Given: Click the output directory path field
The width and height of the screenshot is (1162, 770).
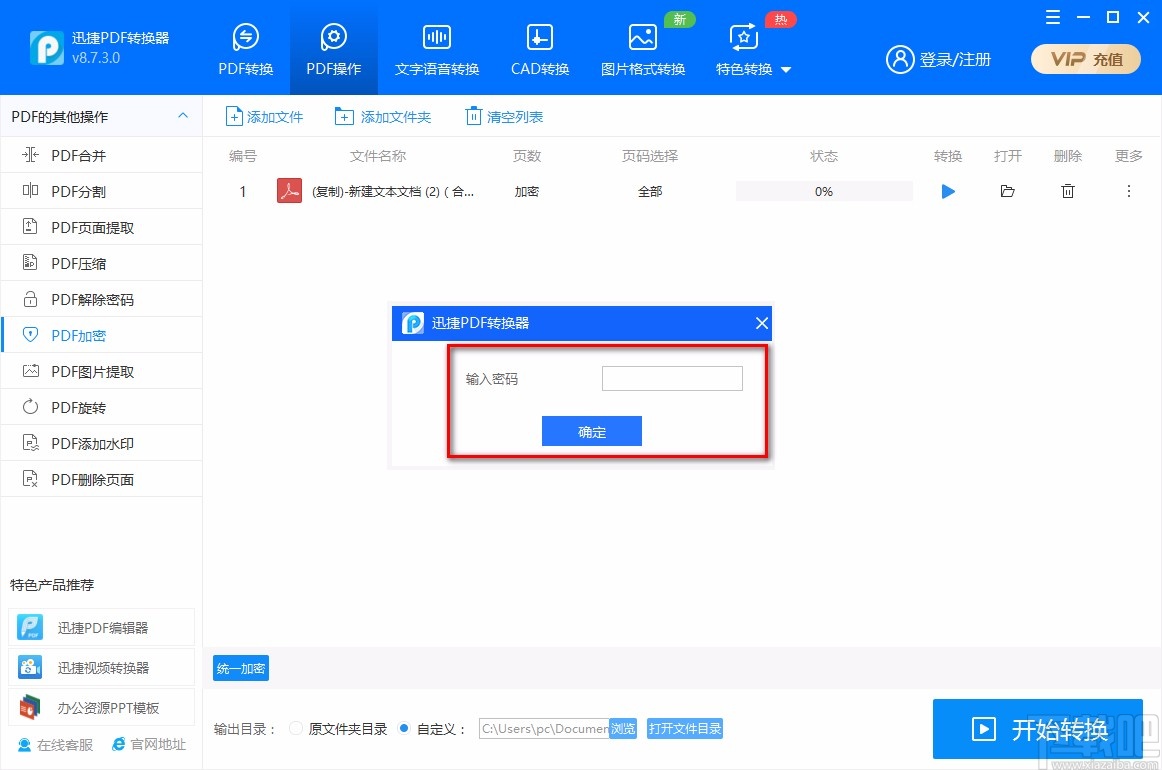Looking at the screenshot, I should pos(544,728).
